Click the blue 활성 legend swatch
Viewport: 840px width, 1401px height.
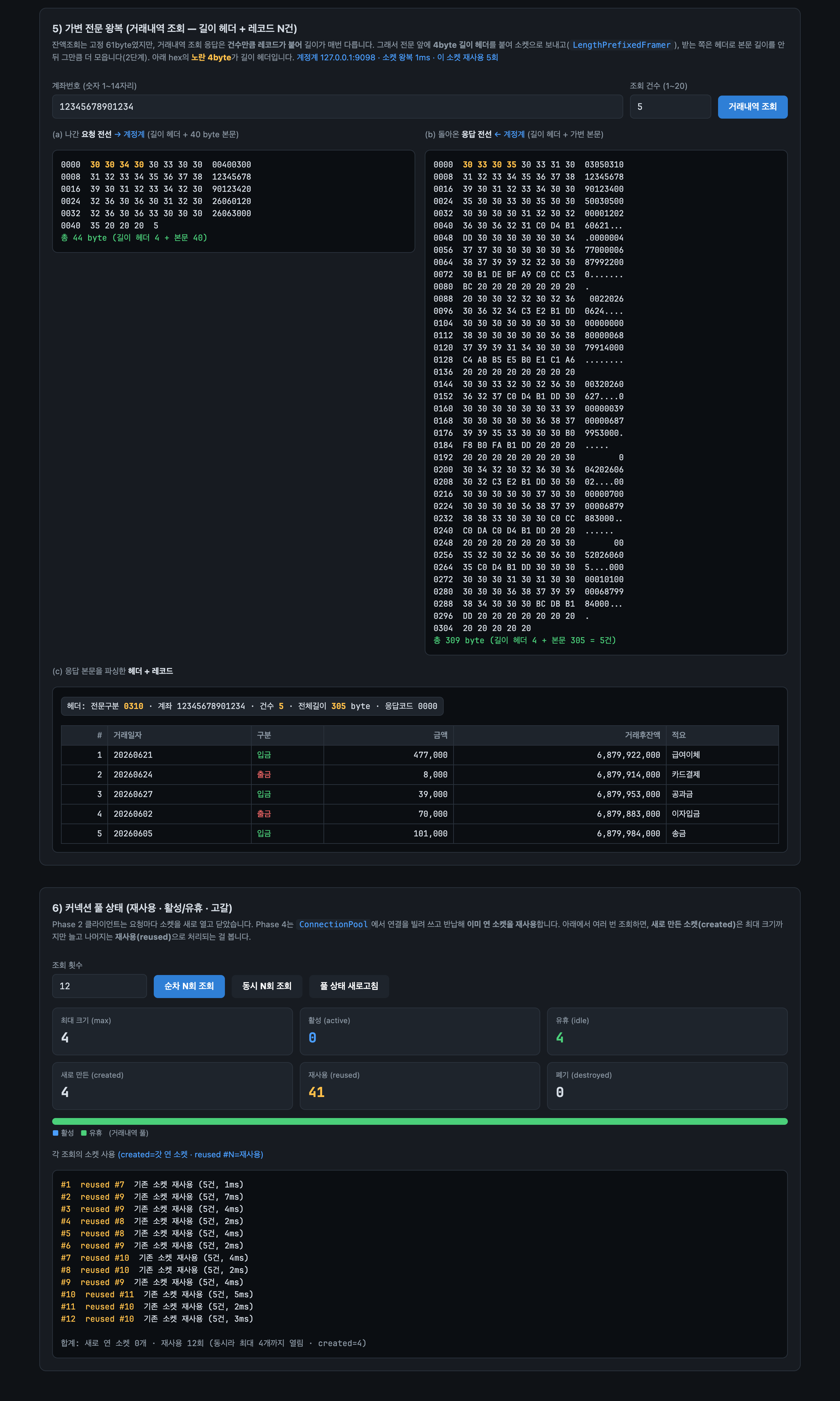(56, 1133)
